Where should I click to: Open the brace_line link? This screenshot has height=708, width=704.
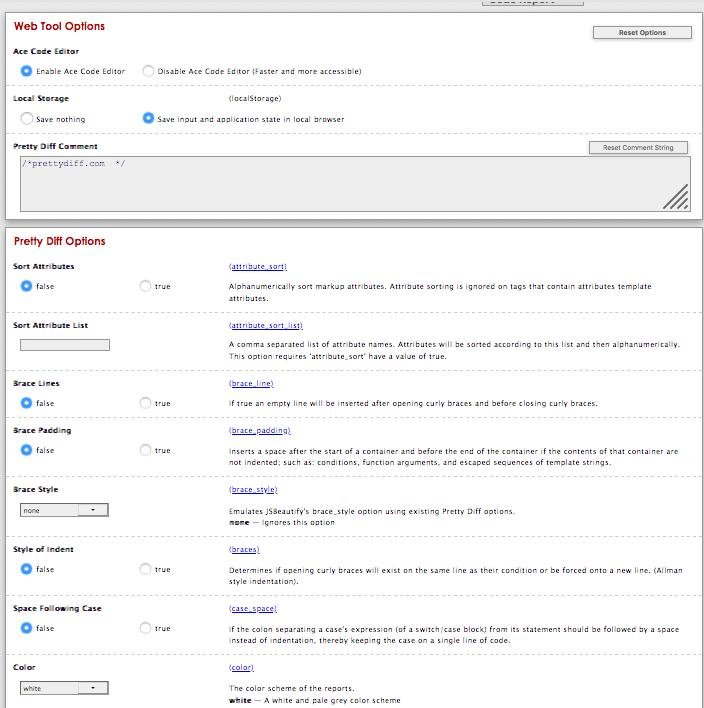coord(251,383)
